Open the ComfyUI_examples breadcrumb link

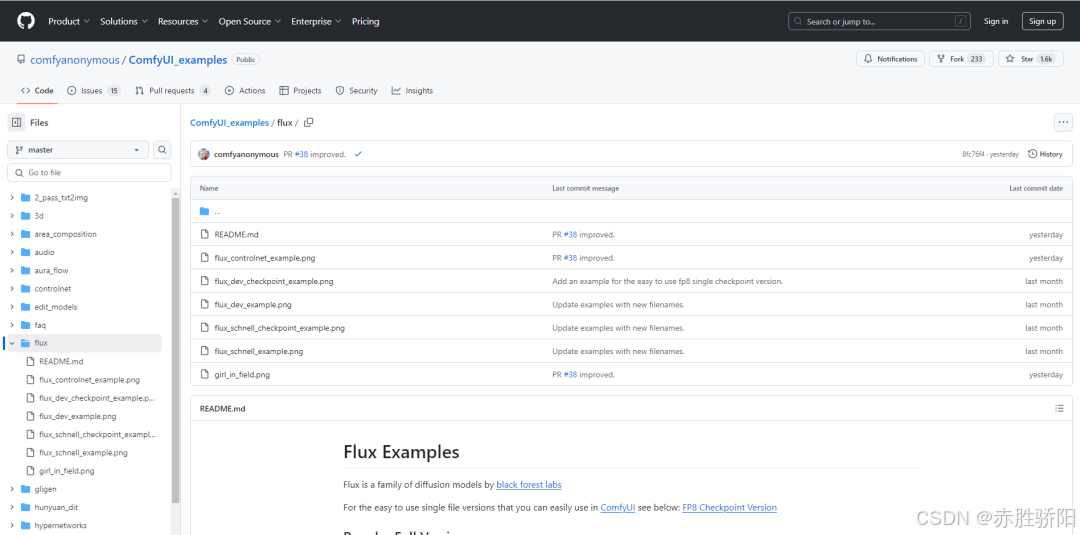coord(229,123)
